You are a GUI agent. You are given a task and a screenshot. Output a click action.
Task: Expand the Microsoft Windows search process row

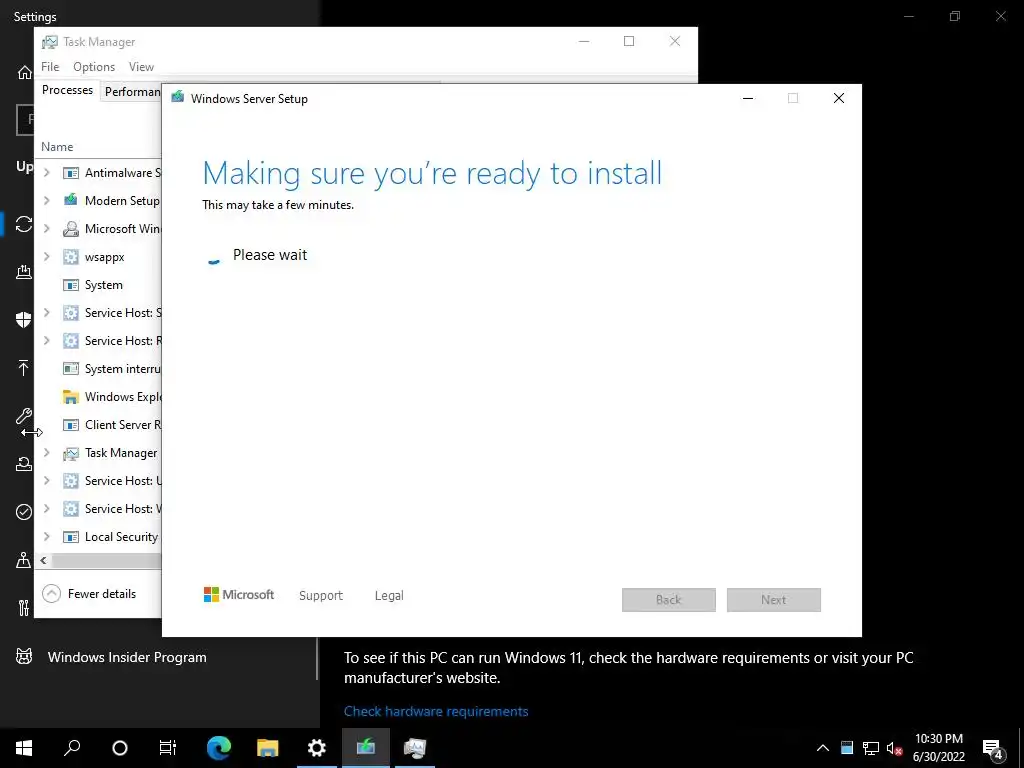click(46, 229)
